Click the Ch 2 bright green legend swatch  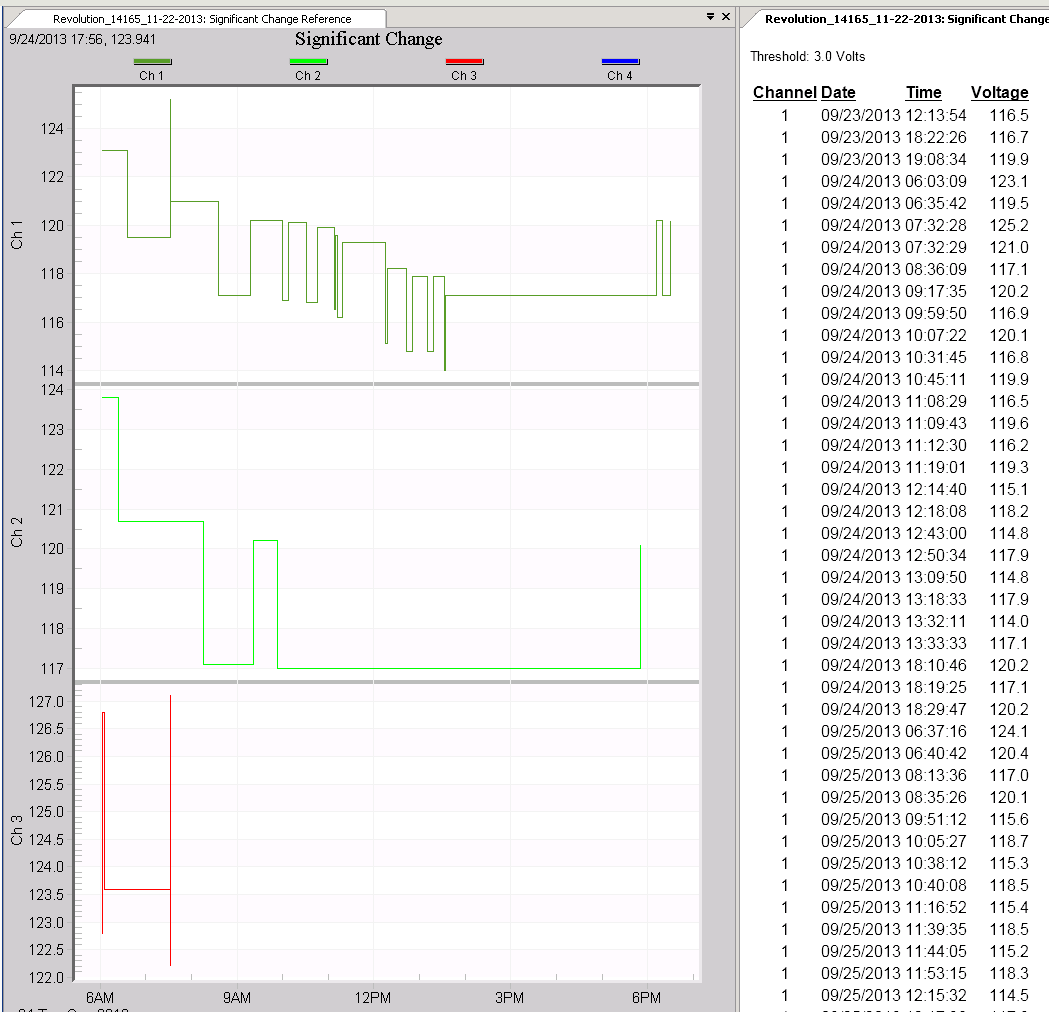[x=308, y=62]
